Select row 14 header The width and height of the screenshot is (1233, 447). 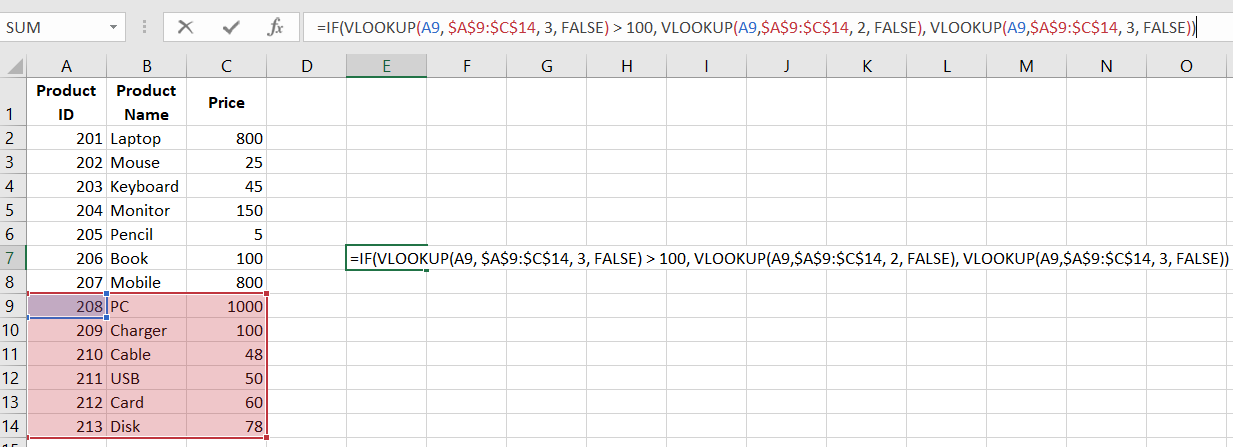point(13,426)
